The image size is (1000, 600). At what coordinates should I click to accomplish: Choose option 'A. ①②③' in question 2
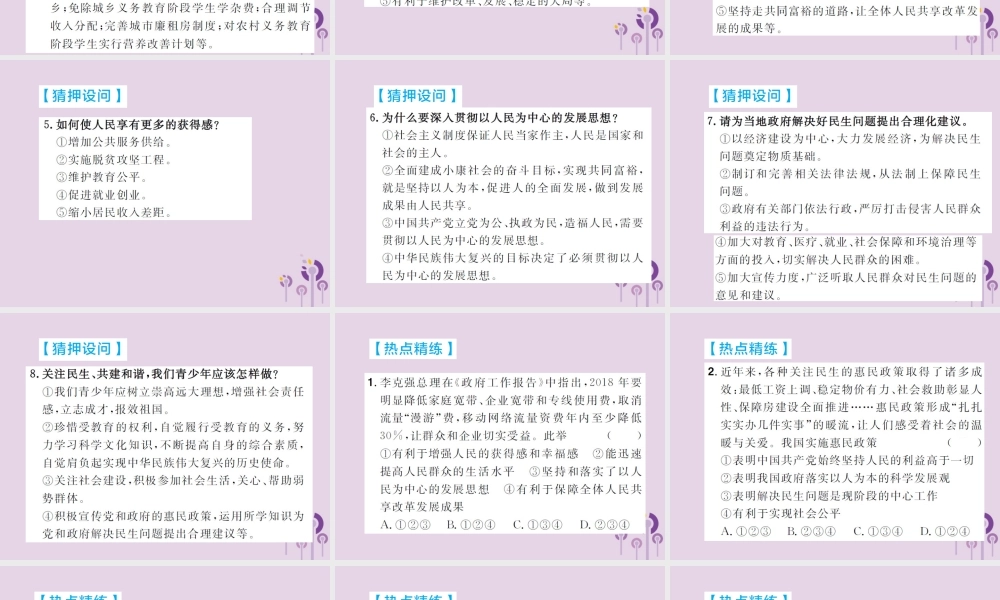pos(746,531)
